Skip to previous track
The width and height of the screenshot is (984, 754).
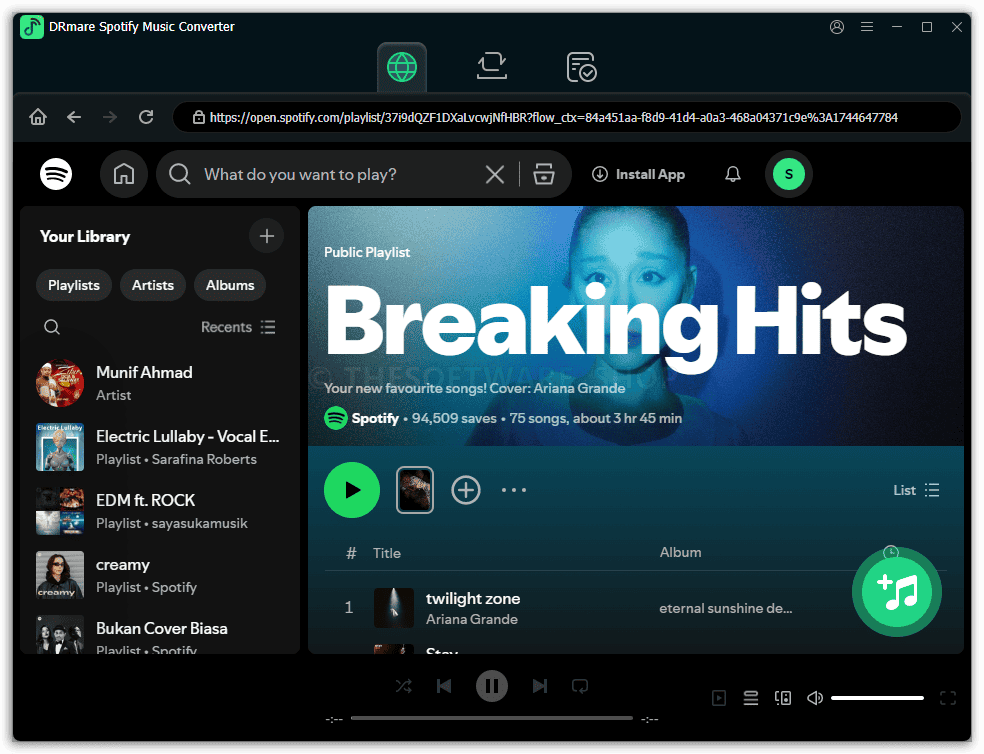point(444,686)
